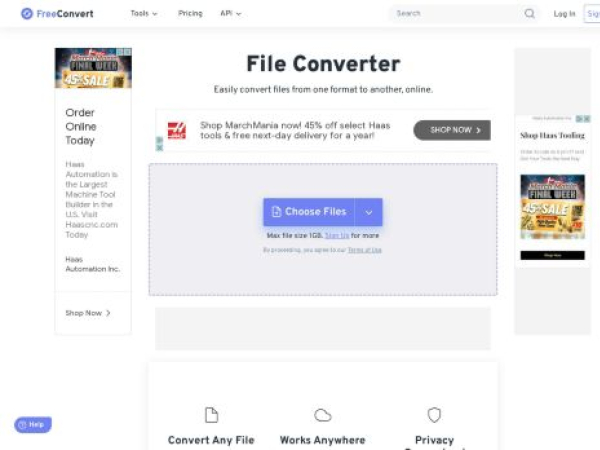600x450 pixels.
Task: Click the Works Anywhere heading
Action: 323,440
